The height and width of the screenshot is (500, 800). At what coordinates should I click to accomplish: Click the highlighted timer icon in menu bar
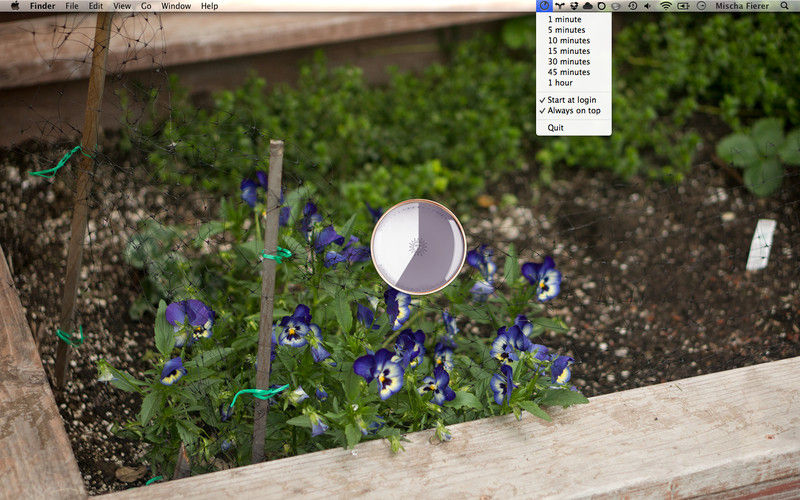point(544,6)
